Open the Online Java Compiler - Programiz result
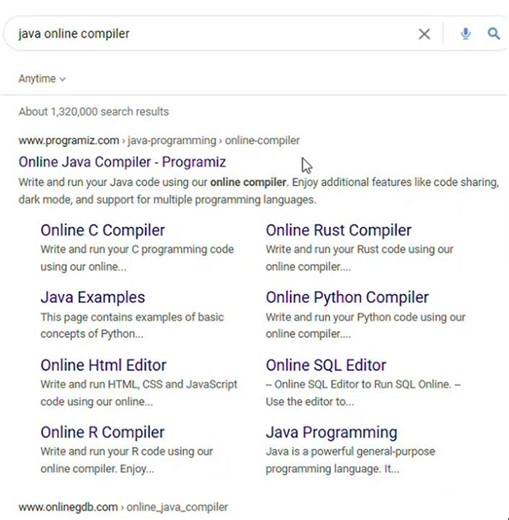This screenshot has width=509, height=520. pyautogui.click(x=122, y=162)
